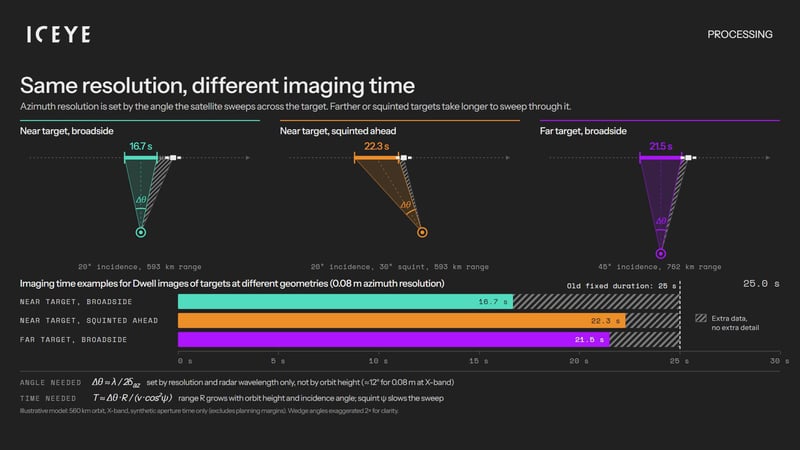Click the 'Near target, squinted ahead' diagram title

click(338, 131)
